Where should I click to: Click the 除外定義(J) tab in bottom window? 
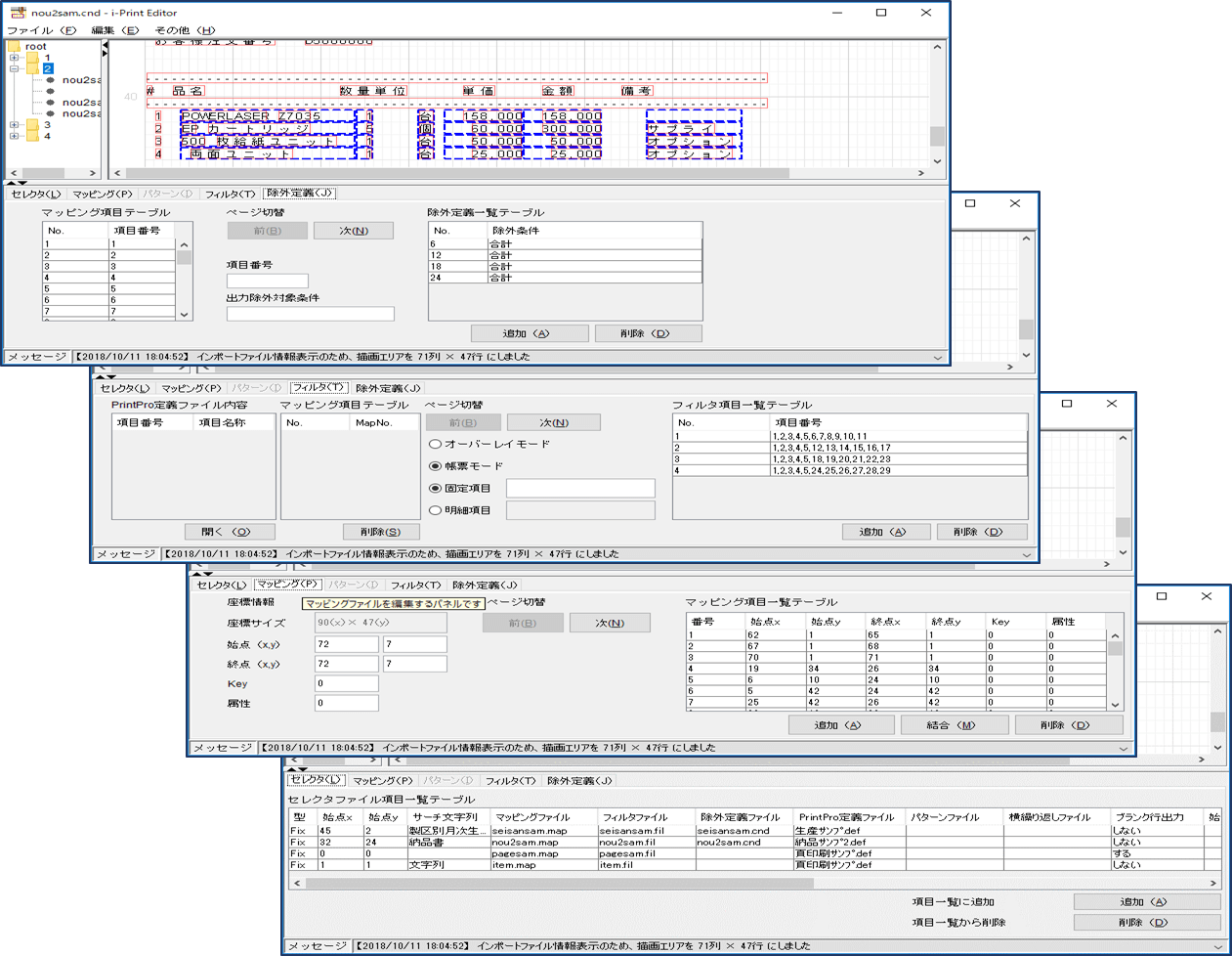[x=579, y=781]
